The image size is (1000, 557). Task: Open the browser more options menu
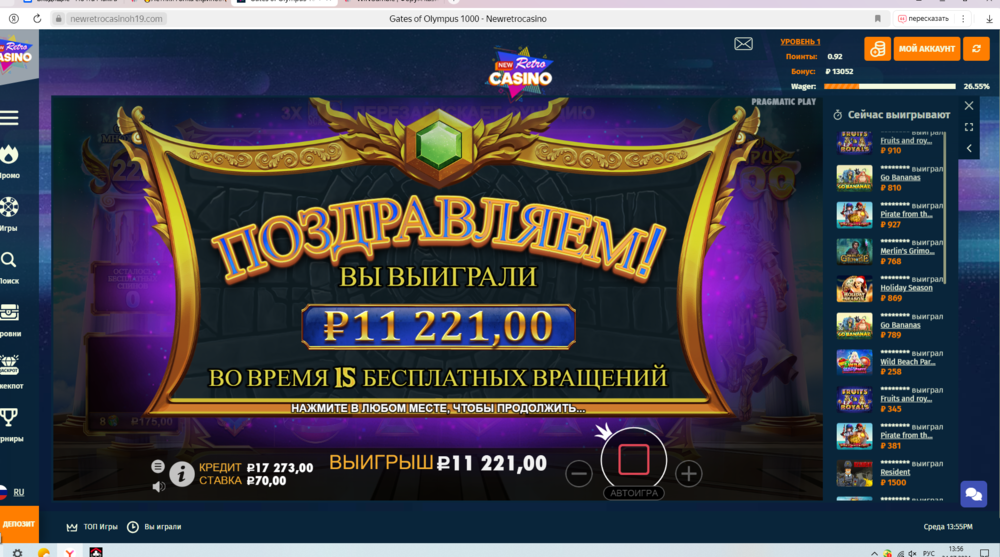point(963,19)
